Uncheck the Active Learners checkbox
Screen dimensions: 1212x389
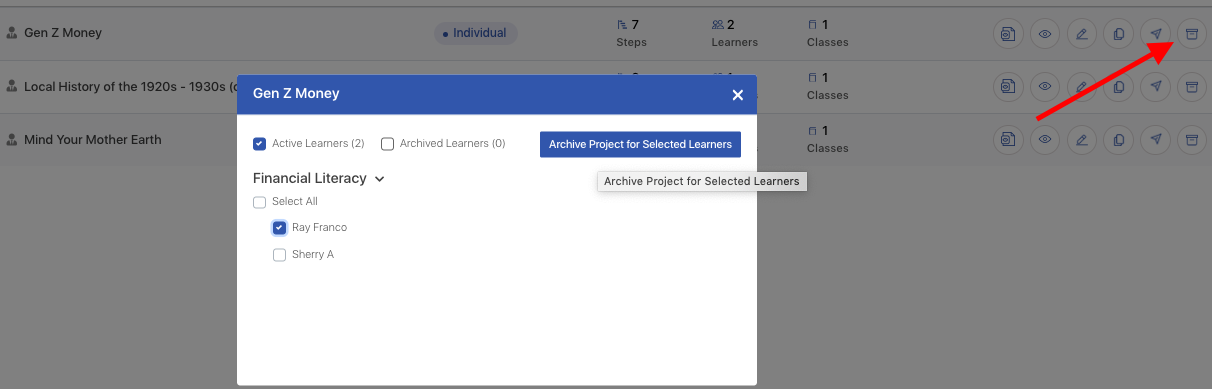tap(260, 144)
